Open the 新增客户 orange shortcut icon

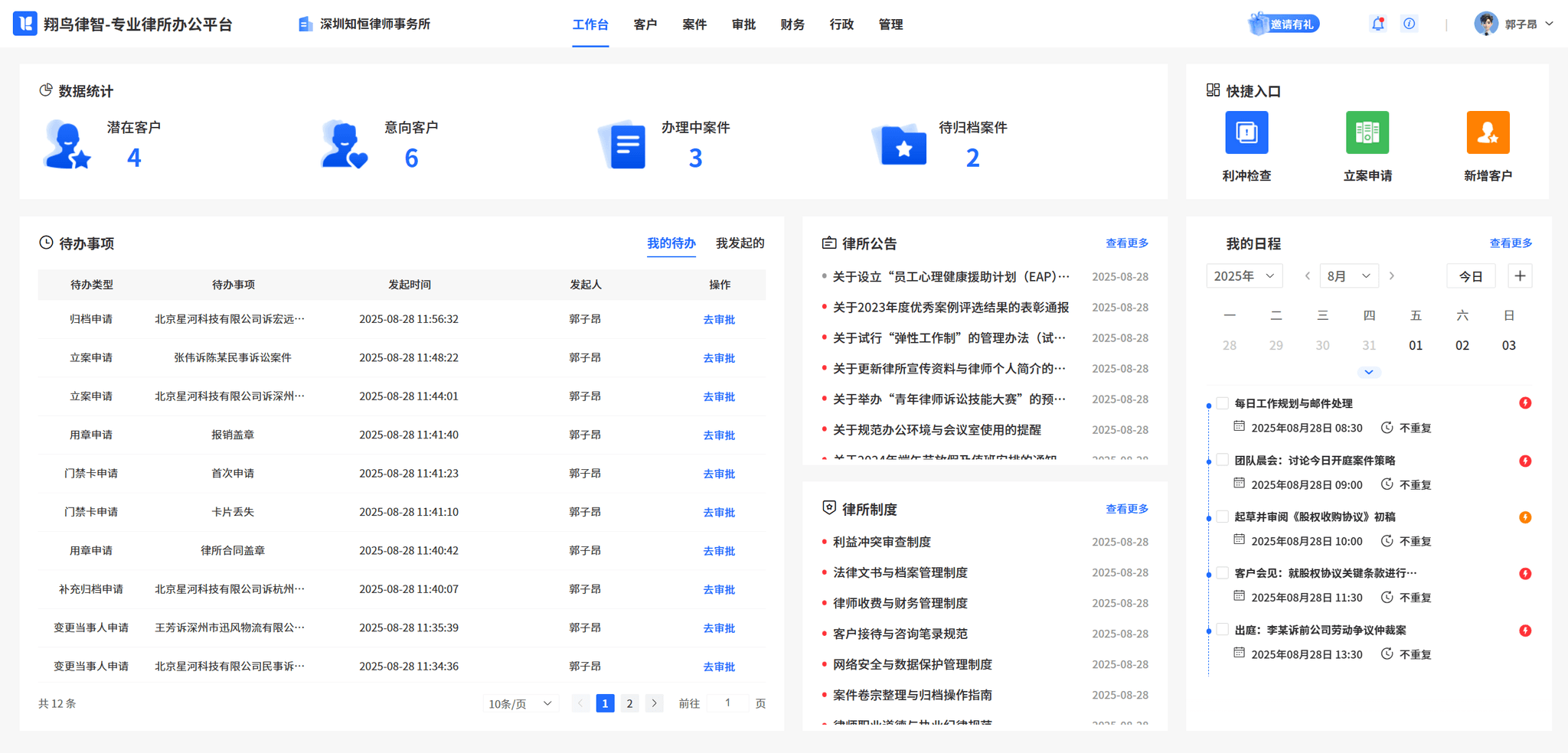click(1487, 133)
